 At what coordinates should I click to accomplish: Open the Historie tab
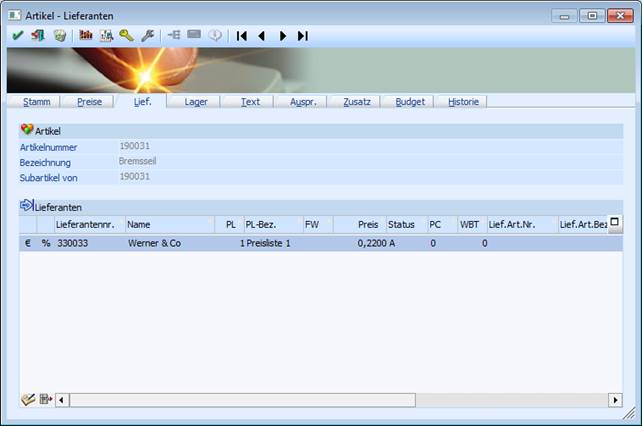[x=462, y=101]
